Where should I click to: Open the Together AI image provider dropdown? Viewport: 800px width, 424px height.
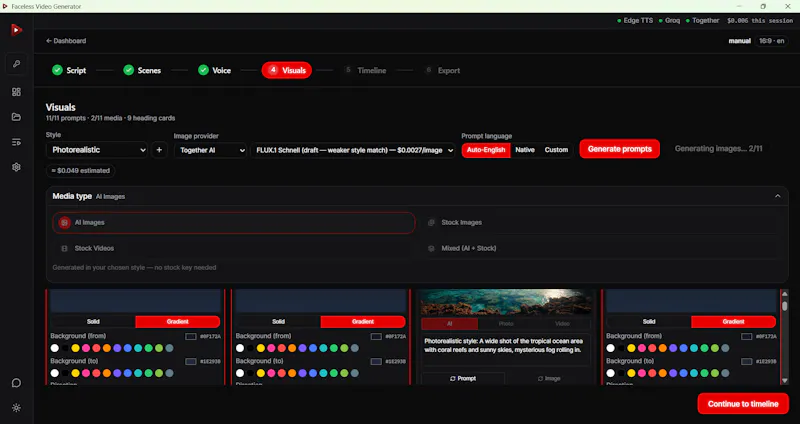(210, 150)
